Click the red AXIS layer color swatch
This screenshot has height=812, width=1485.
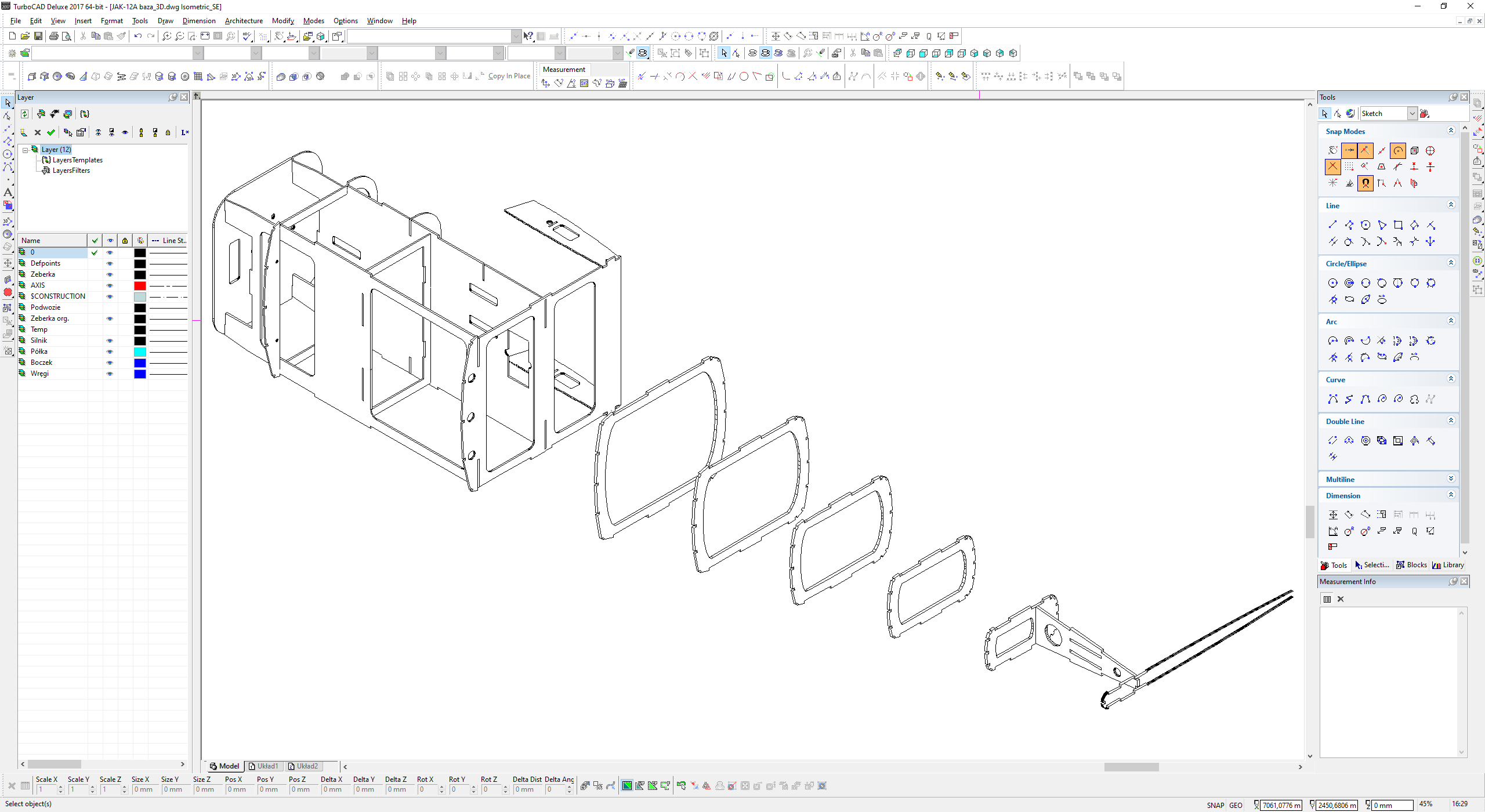tap(140, 285)
